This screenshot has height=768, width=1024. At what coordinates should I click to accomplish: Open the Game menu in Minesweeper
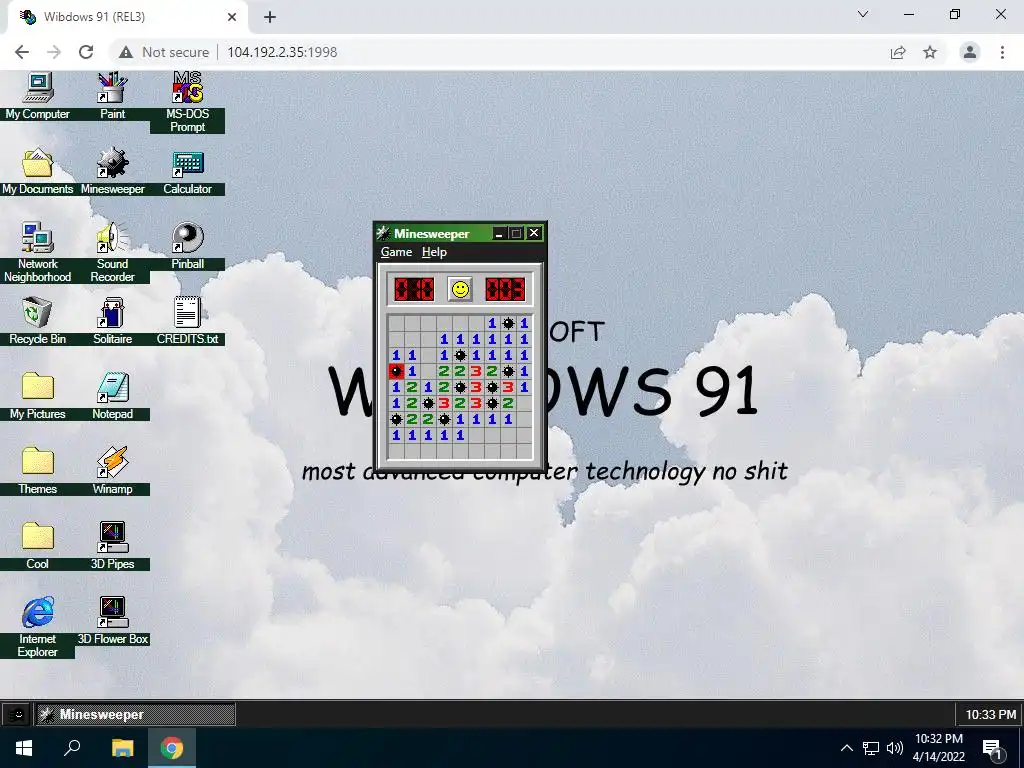[396, 252]
